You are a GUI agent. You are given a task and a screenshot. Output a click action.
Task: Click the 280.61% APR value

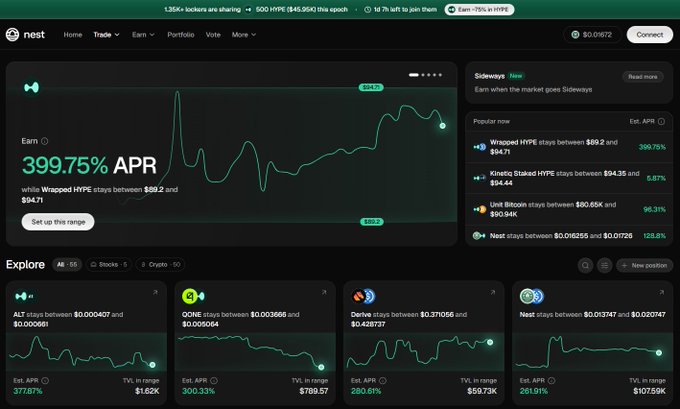pos(366,391)
